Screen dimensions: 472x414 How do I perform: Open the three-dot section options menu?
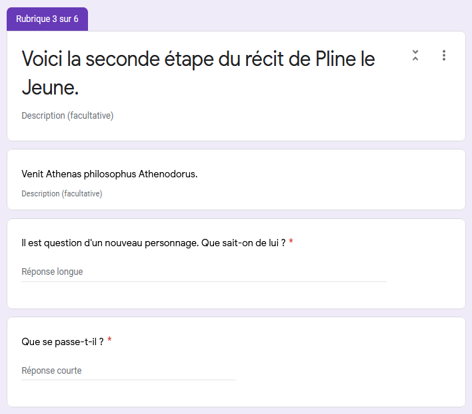[444, 55]
